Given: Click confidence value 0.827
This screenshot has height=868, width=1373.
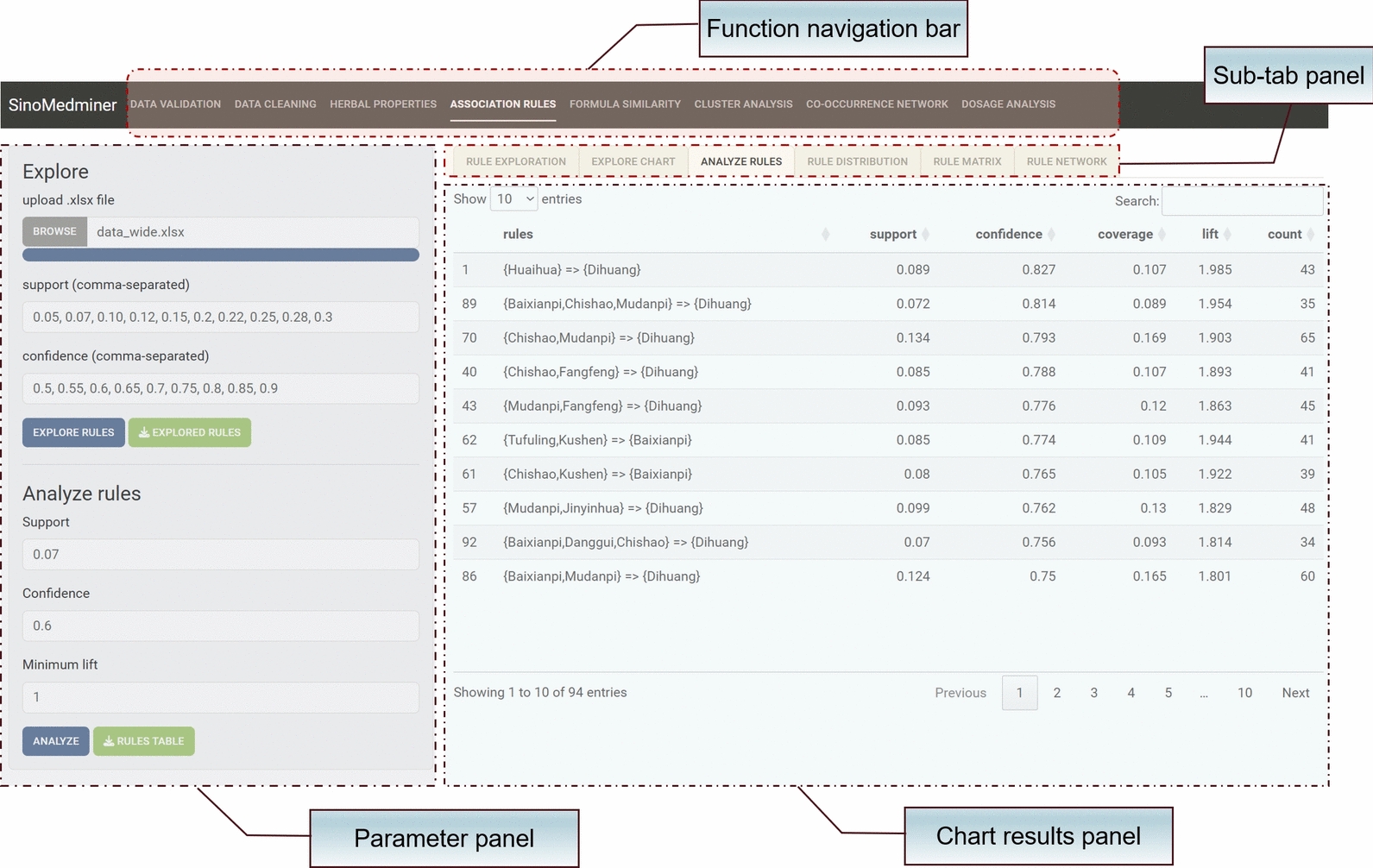Looking at the screenshot, I should click(1038, 270).
